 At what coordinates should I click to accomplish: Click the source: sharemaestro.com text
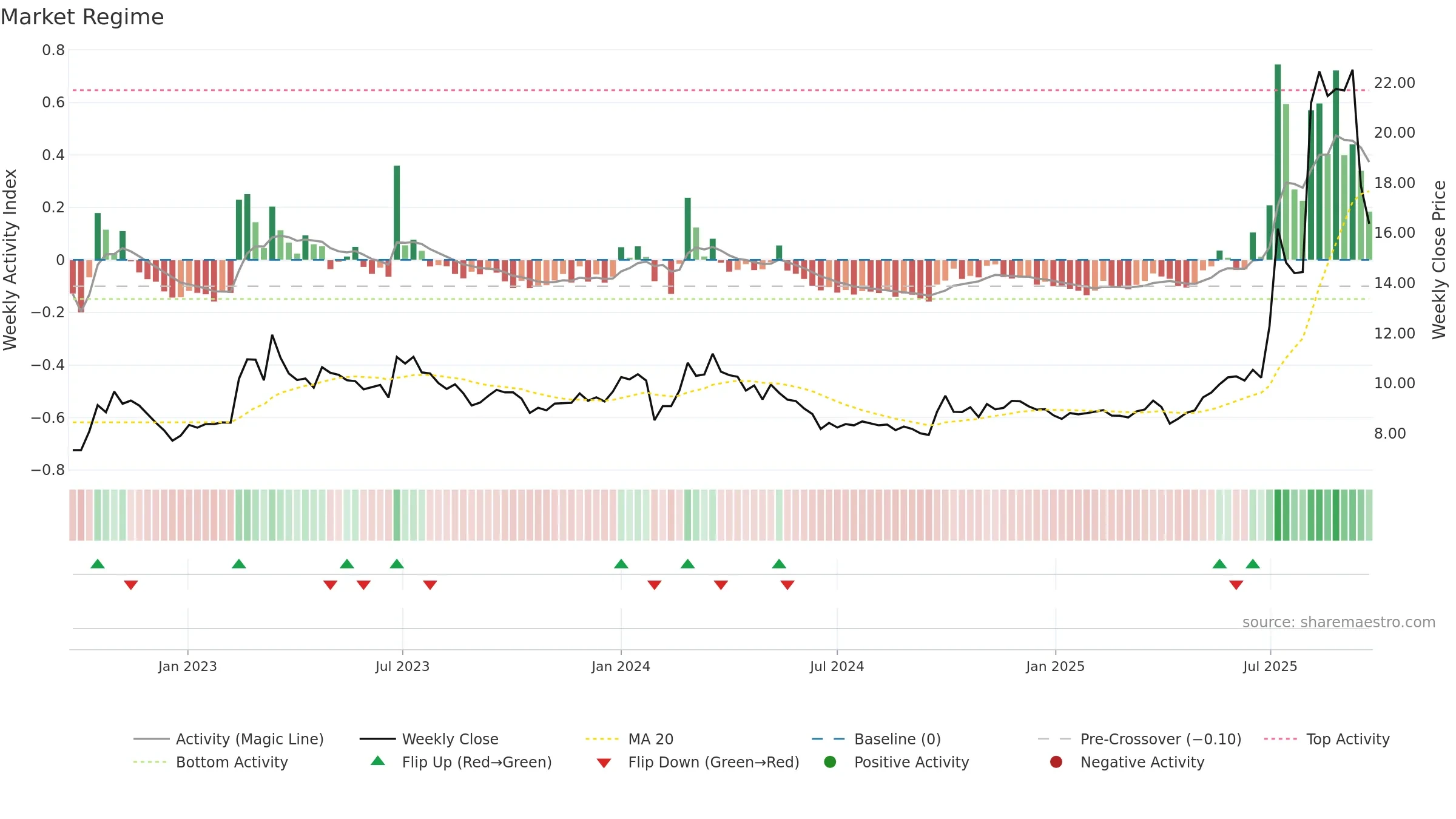pos(1339,622)
